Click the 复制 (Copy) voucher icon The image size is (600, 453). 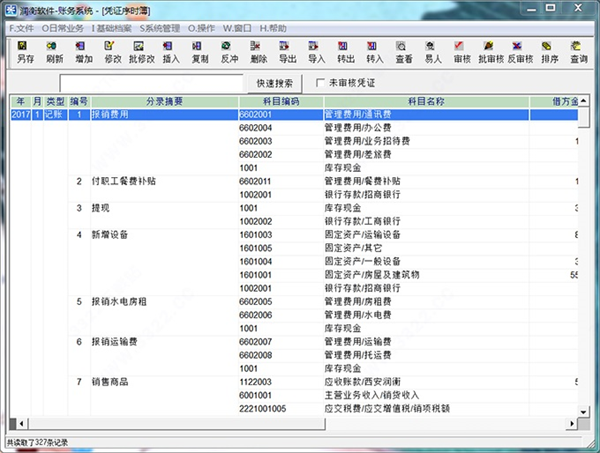(x=199, y=52)
